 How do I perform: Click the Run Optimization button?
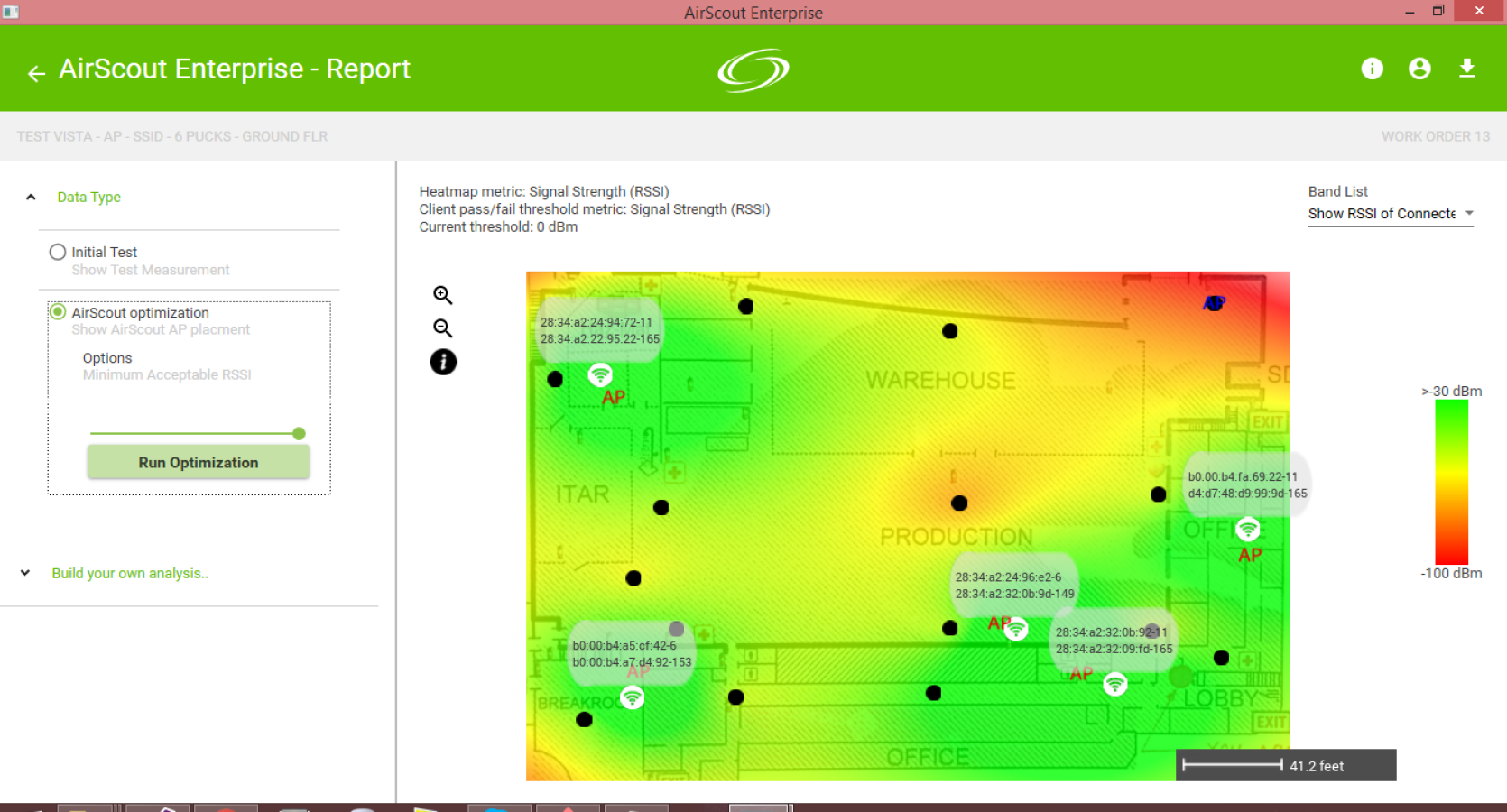tap(199, 462)
